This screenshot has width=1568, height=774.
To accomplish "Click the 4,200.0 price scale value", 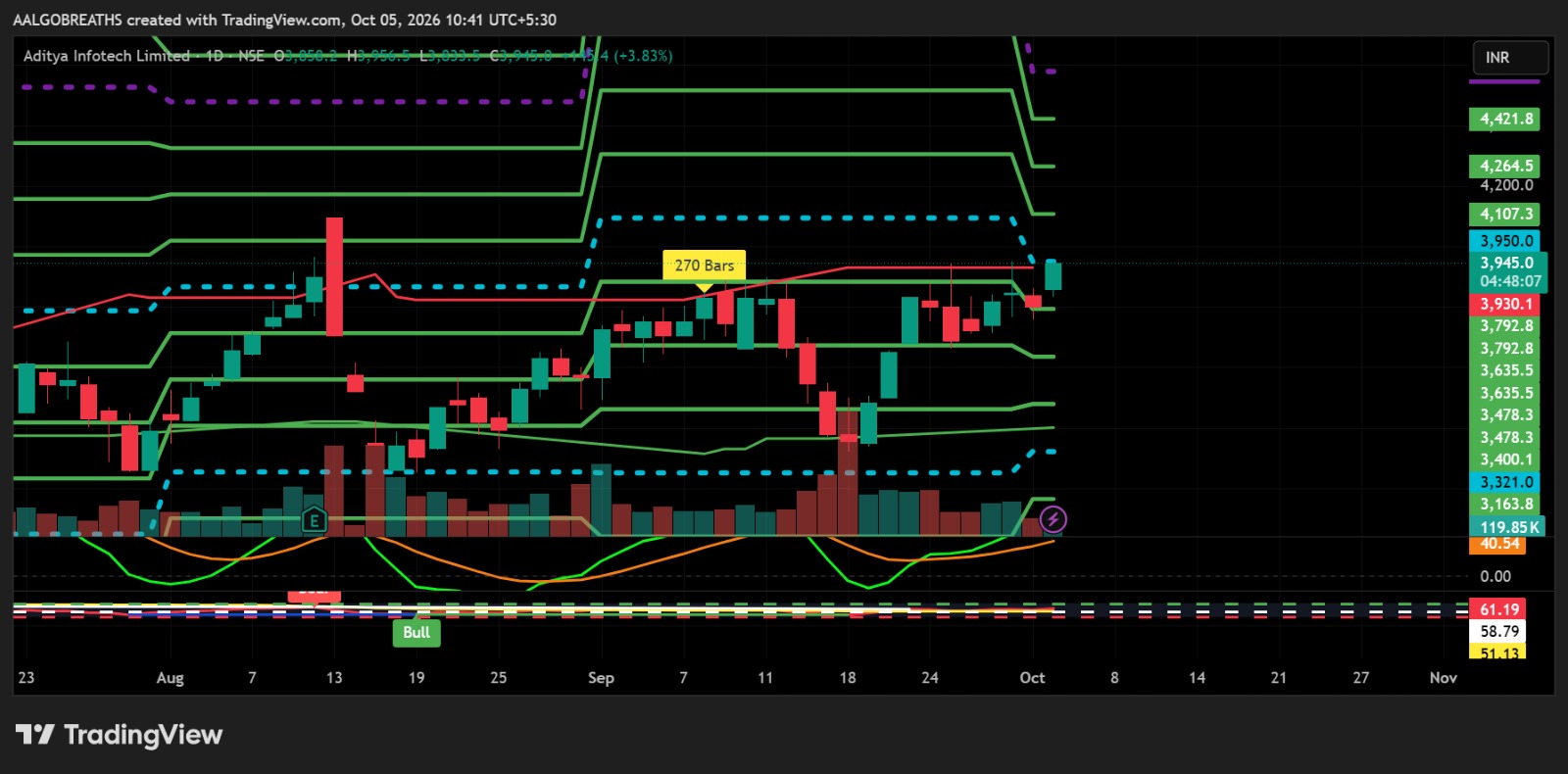I will click(1506, 185).
